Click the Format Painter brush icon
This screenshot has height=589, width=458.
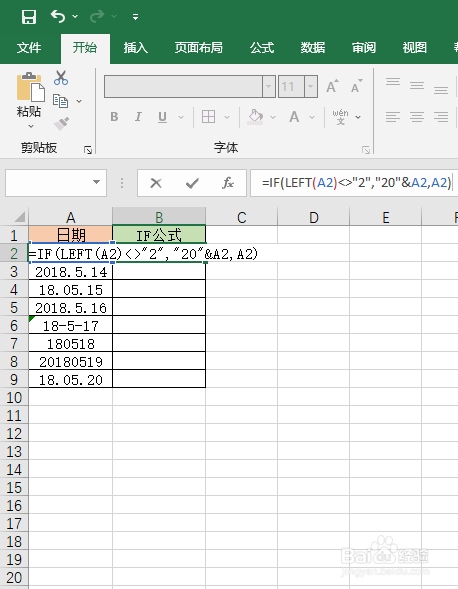(x=61, y=124)
